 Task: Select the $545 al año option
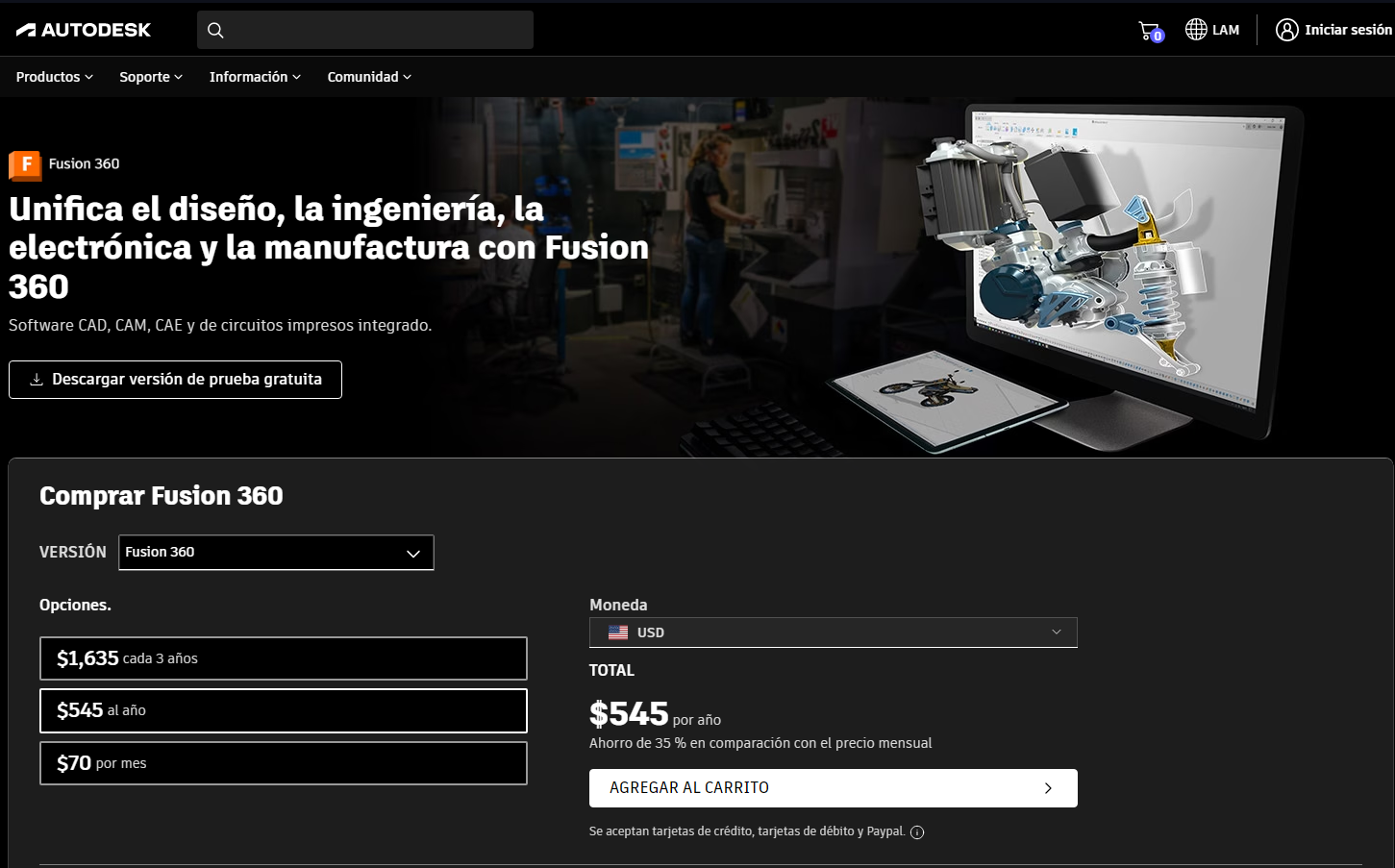pyautogui.click(x=284, y=710)
